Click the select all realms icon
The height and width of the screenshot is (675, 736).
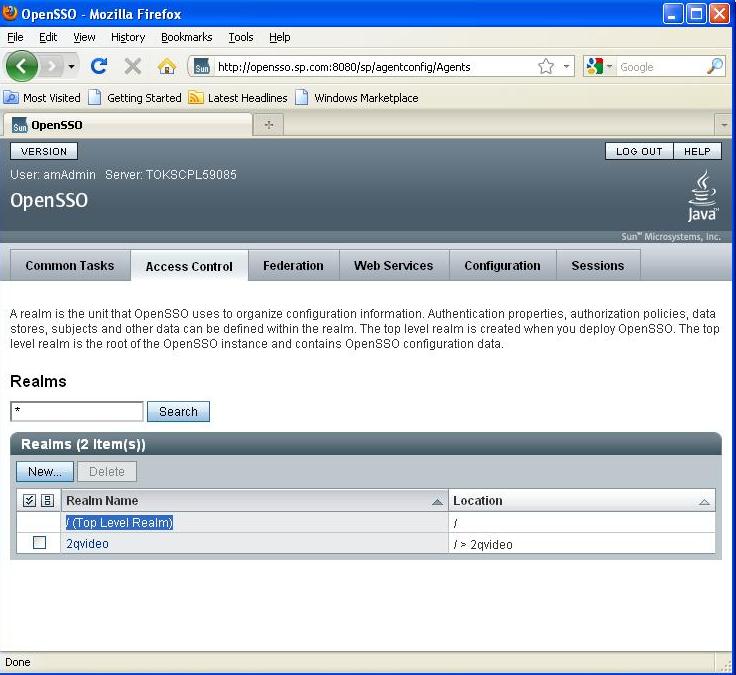coord(29,500)
